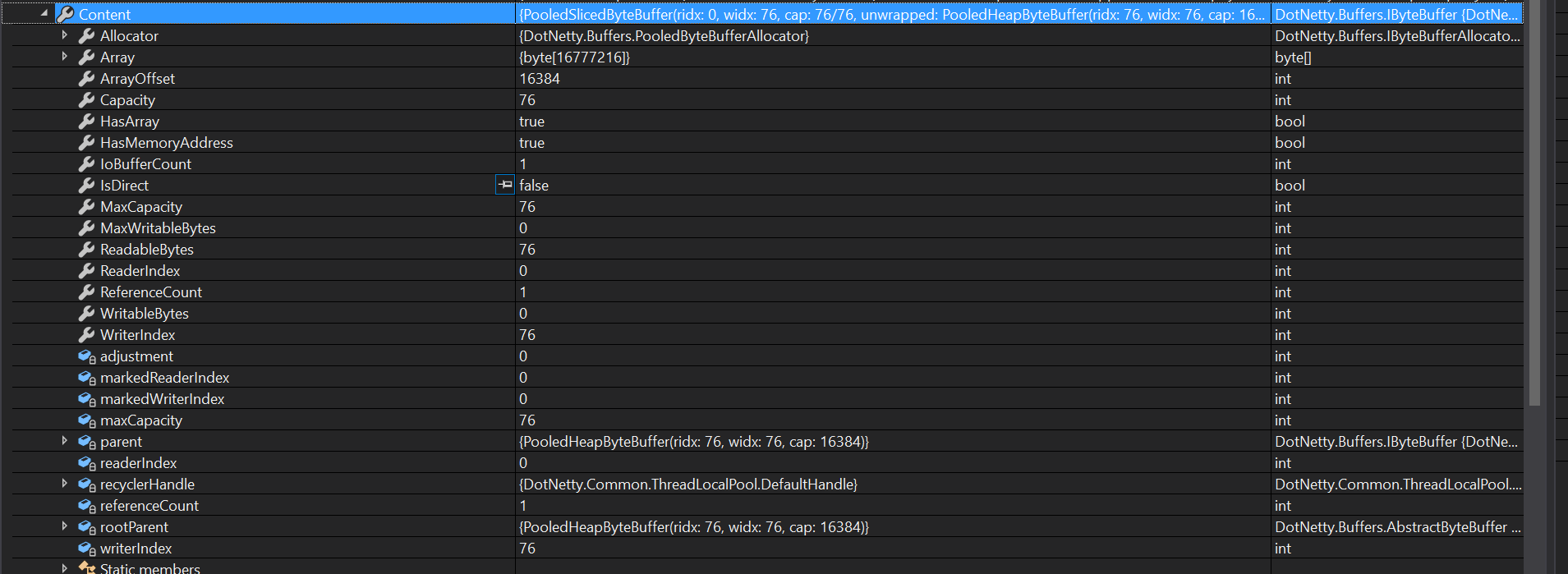Select the parent PooledHeapByteBuffer value
This screenshot has height=574, width=1568.
[694, 441]
